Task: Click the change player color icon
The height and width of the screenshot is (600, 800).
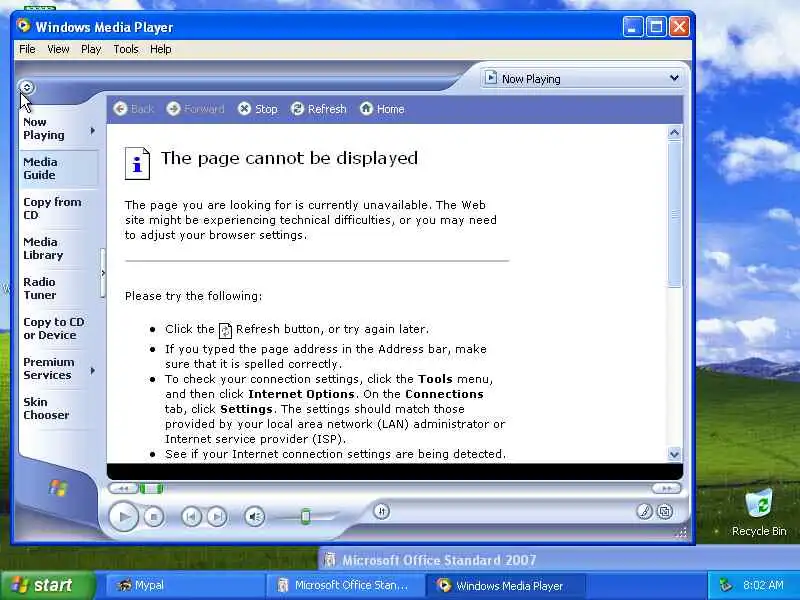Action: [x=644, y=511]
